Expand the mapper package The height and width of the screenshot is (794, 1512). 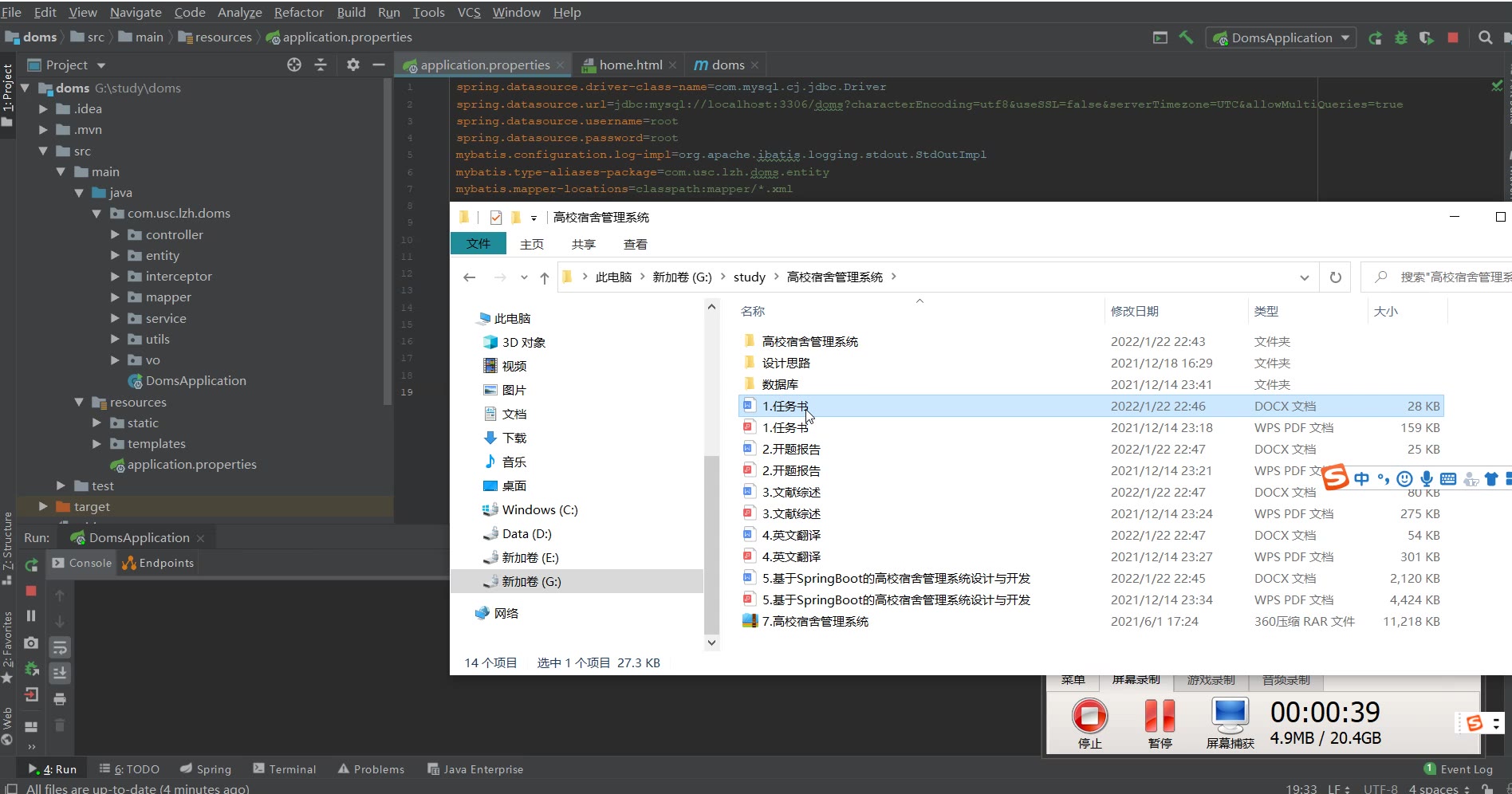click(x=115, y=297)
